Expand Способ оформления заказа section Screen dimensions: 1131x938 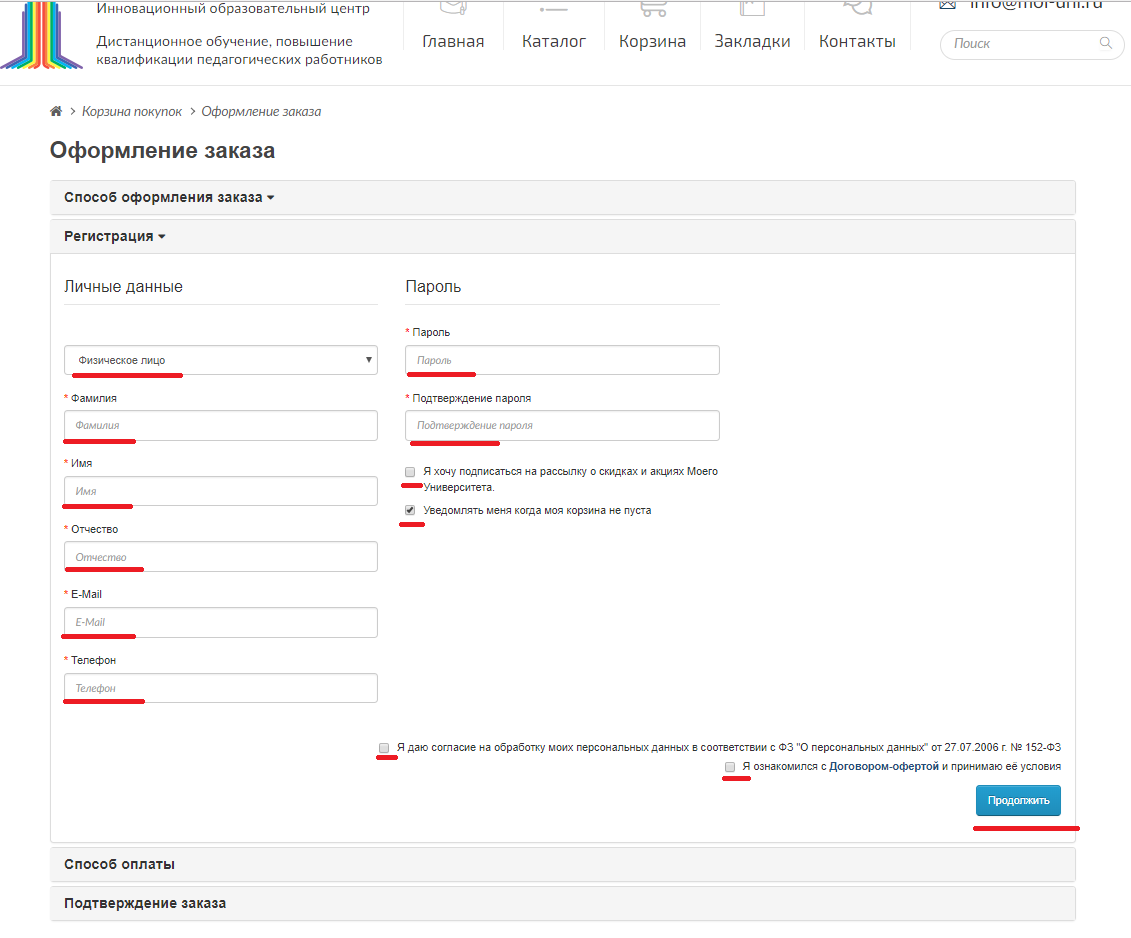click(x=168, y=197)
